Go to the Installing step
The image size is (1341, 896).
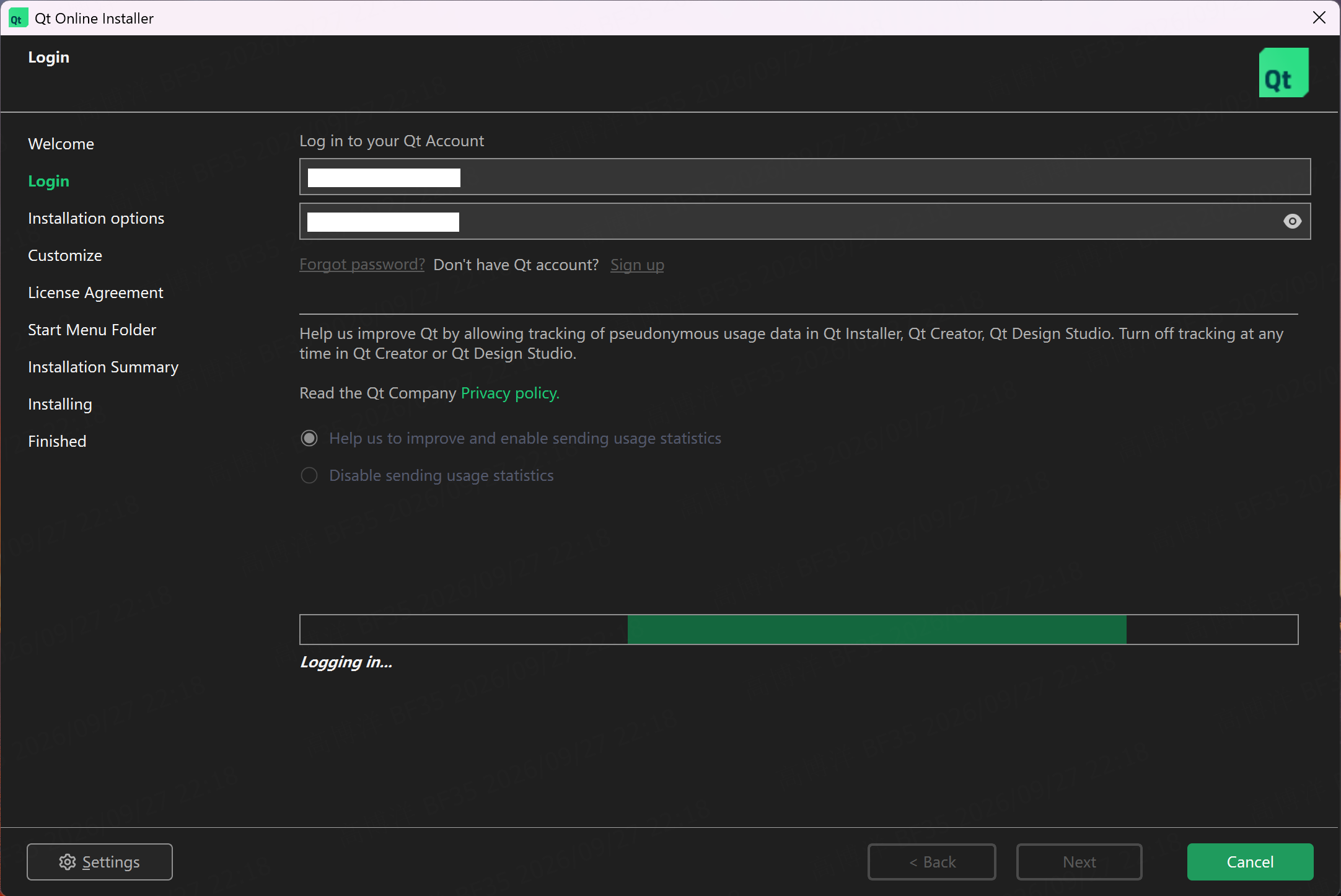pos(60,404)
